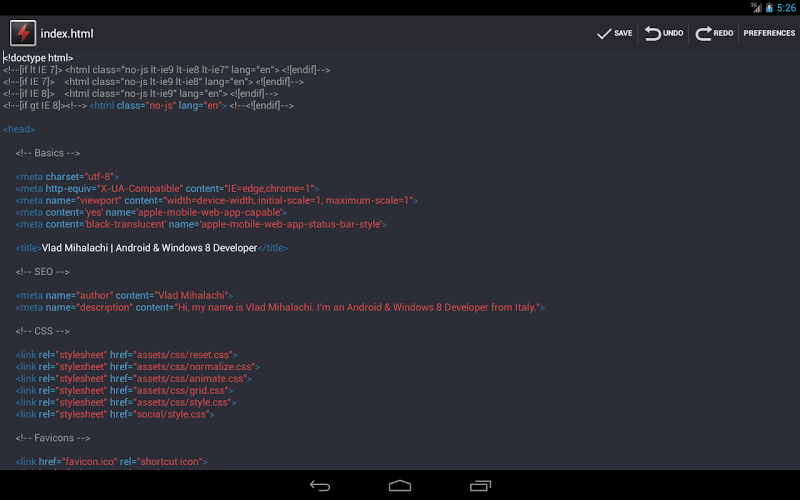Tap the normalize.css stylesheet link line
800x500 pixels.
[138, 367]
